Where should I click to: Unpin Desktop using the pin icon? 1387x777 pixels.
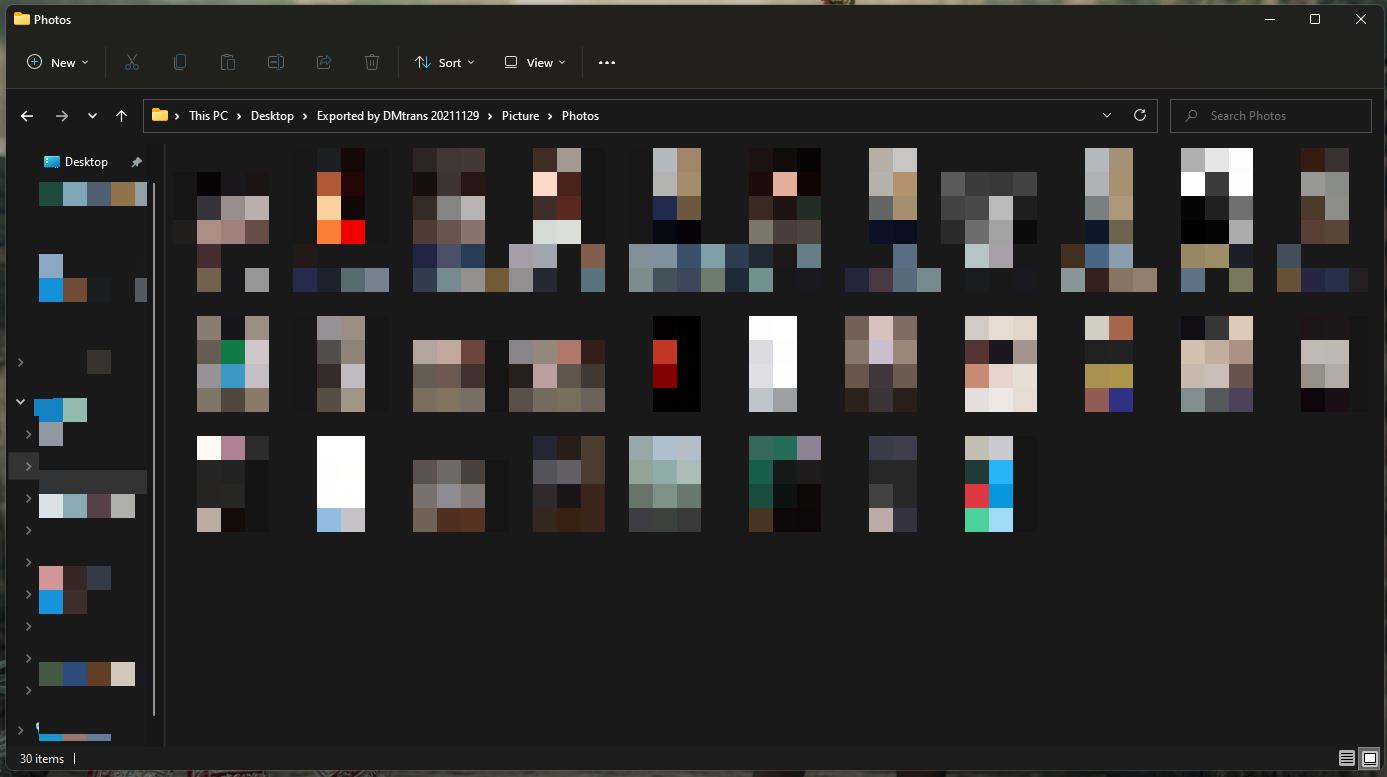tap(136, 162)
